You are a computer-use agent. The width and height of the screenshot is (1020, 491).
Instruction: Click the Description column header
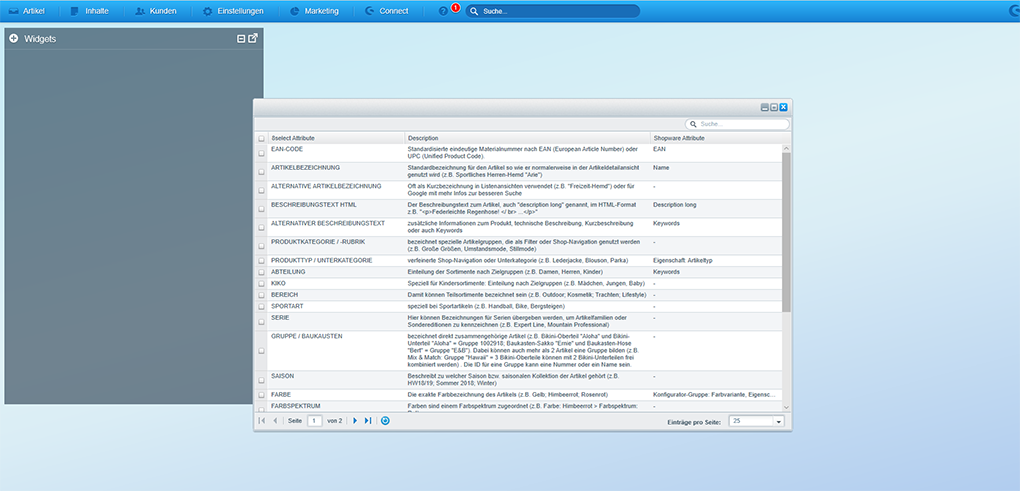[526, 138]
